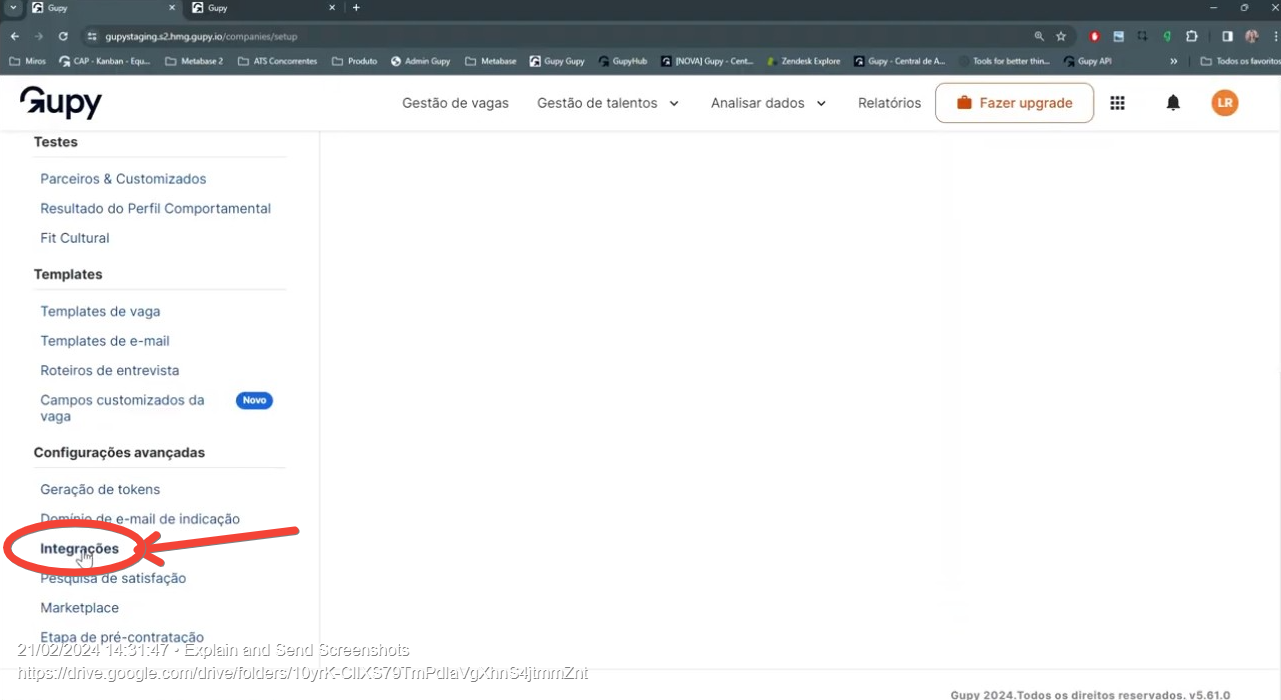
Task: Close the first Gupy tab
Action: [x=170, y=8]
